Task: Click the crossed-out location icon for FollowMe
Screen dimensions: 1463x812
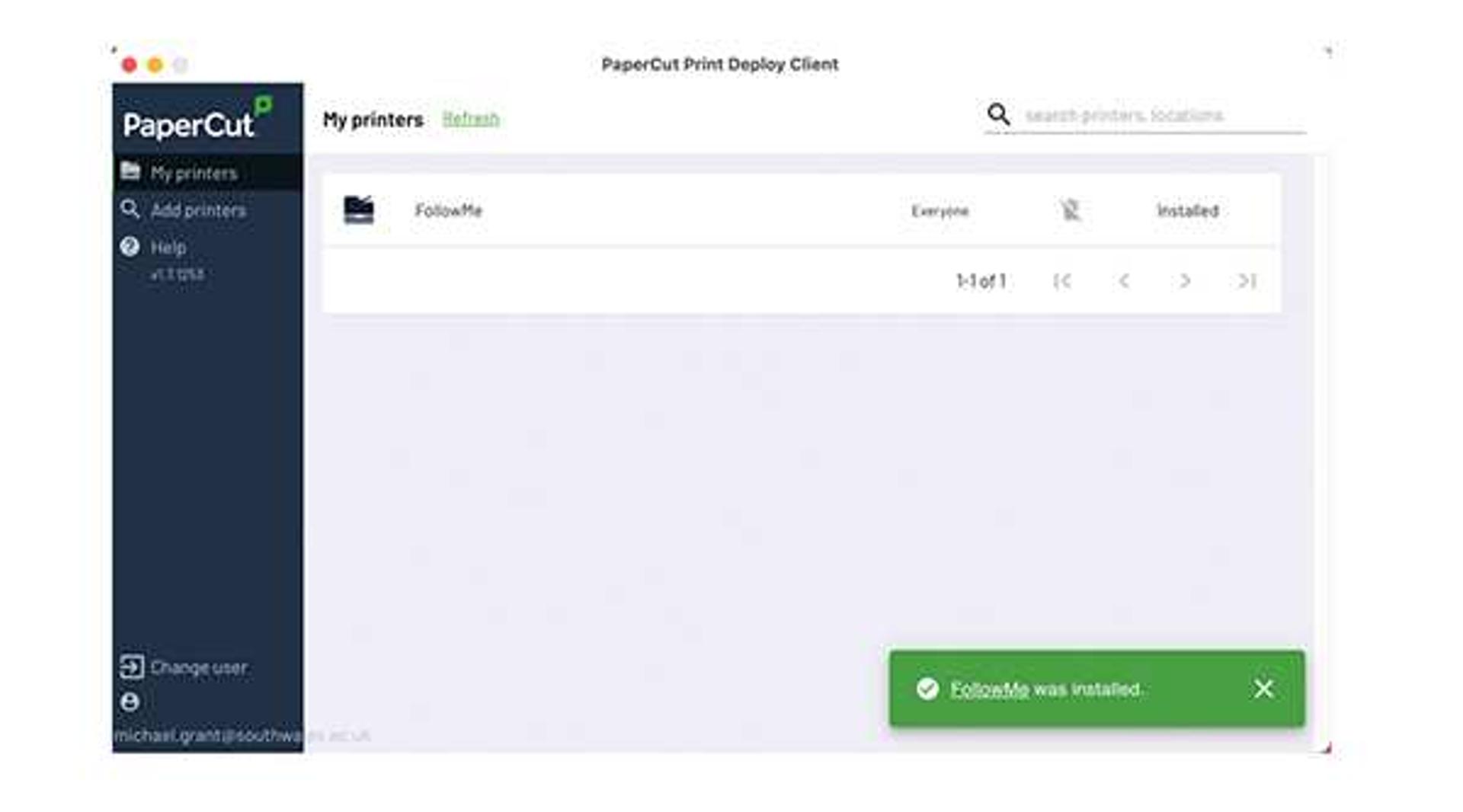Action: [x=1071, y=209]
